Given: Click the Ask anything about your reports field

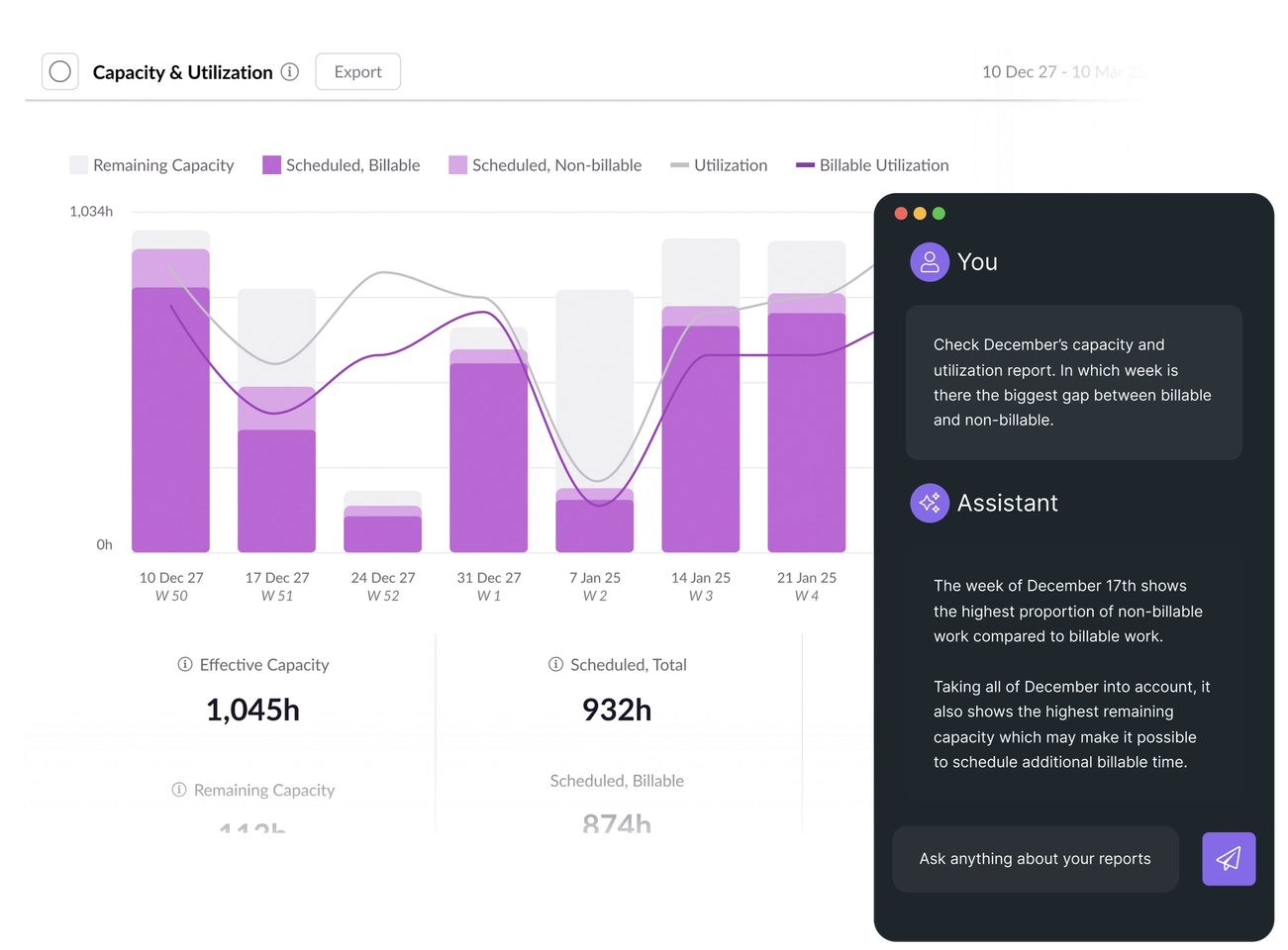Looking at the screenshot, I should pyautogui.click(x=1036, y=859).
